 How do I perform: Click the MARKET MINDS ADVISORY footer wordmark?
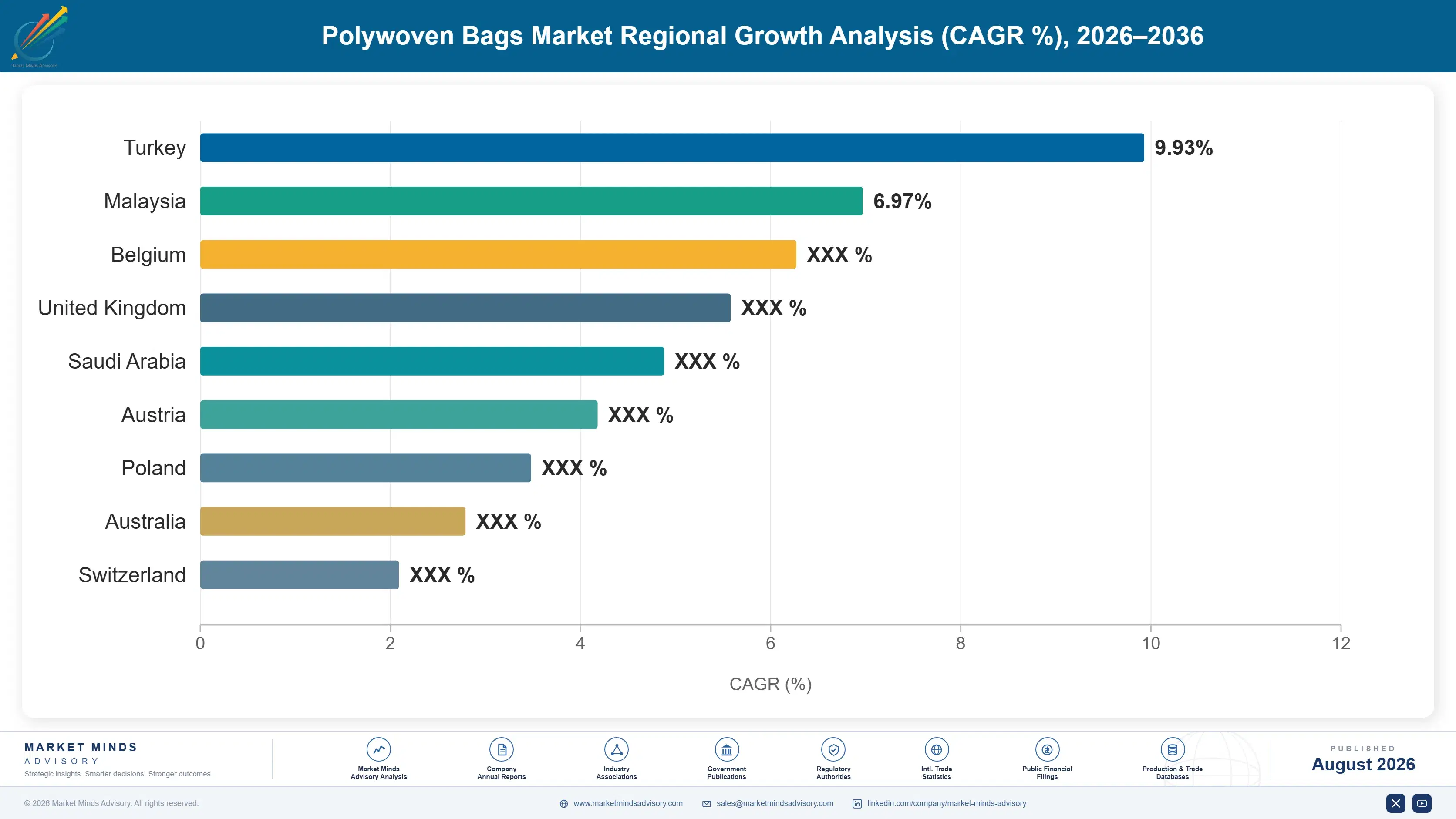[x=81, y=753]
